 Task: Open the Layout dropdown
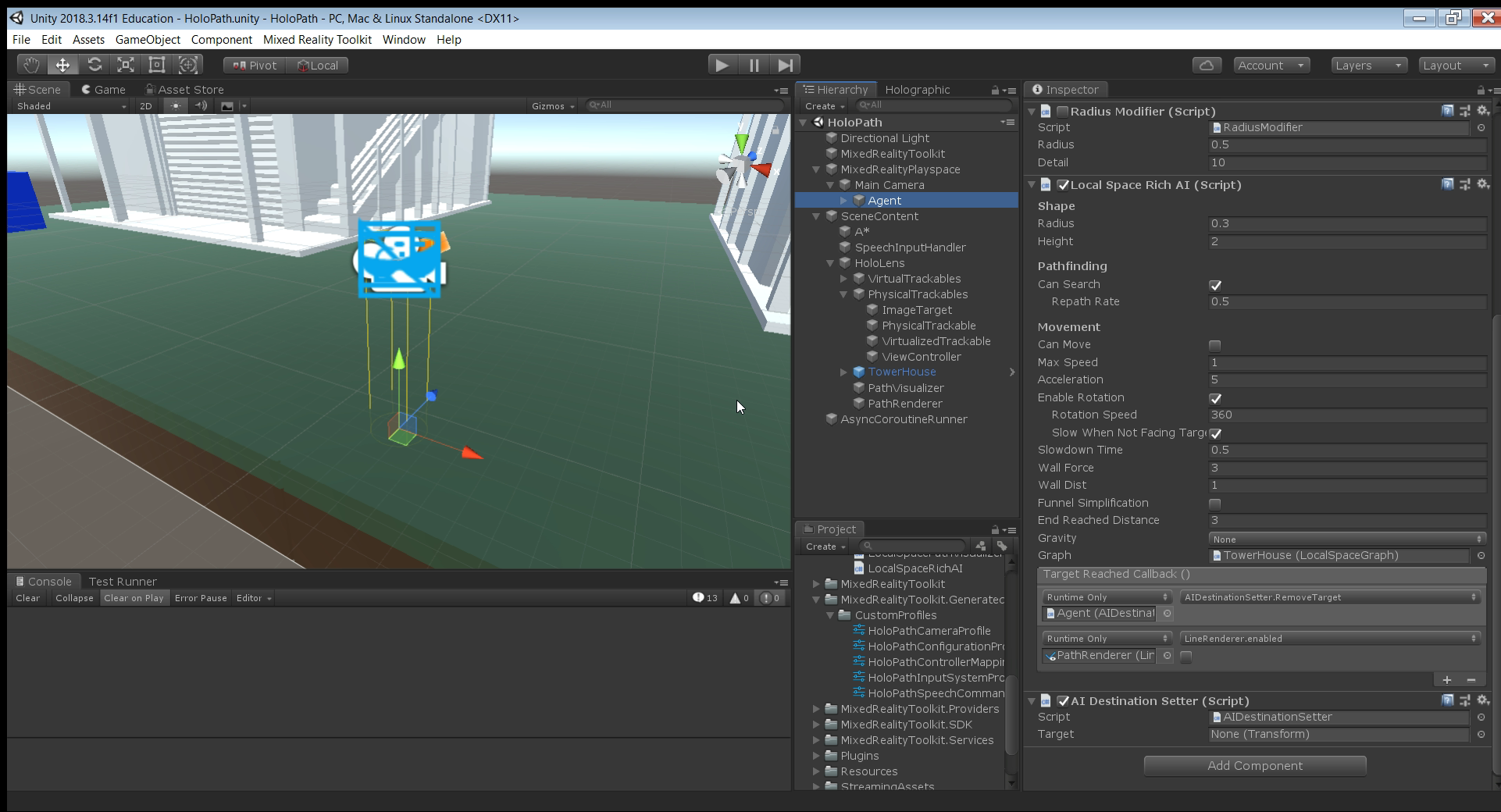click(x=1456, y=66)
